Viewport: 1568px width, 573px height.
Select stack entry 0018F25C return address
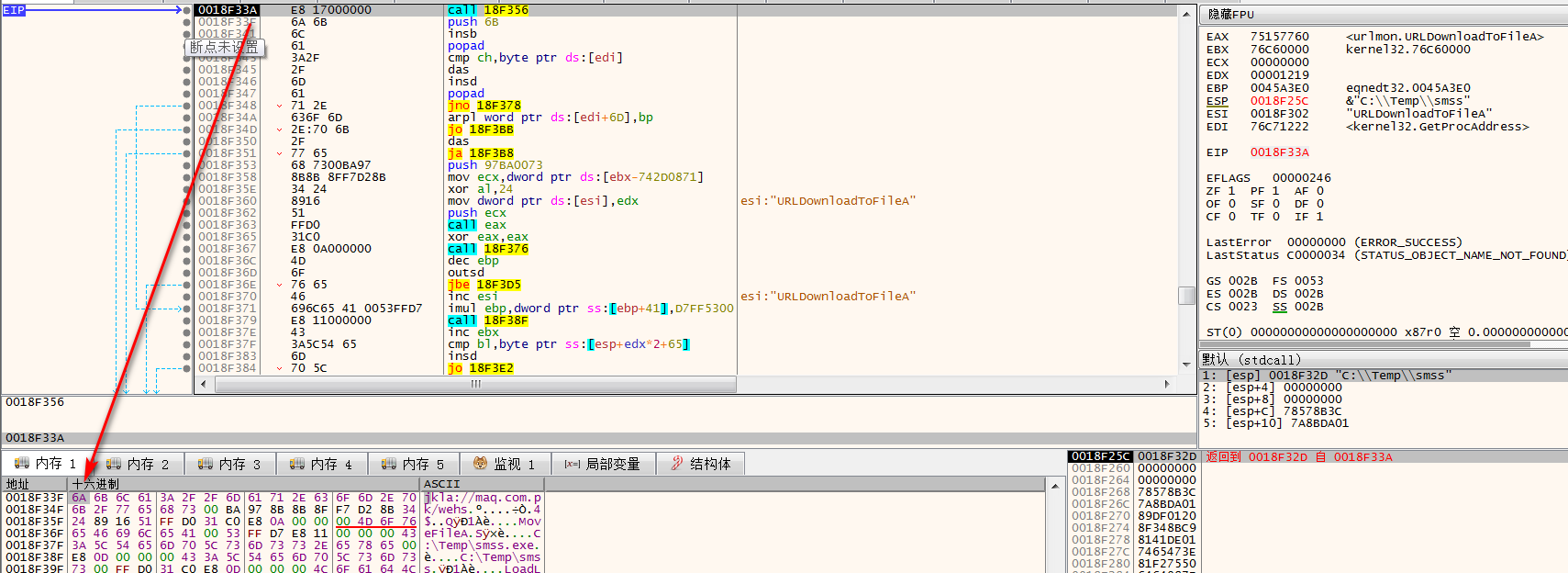(x=1318, y=456)
